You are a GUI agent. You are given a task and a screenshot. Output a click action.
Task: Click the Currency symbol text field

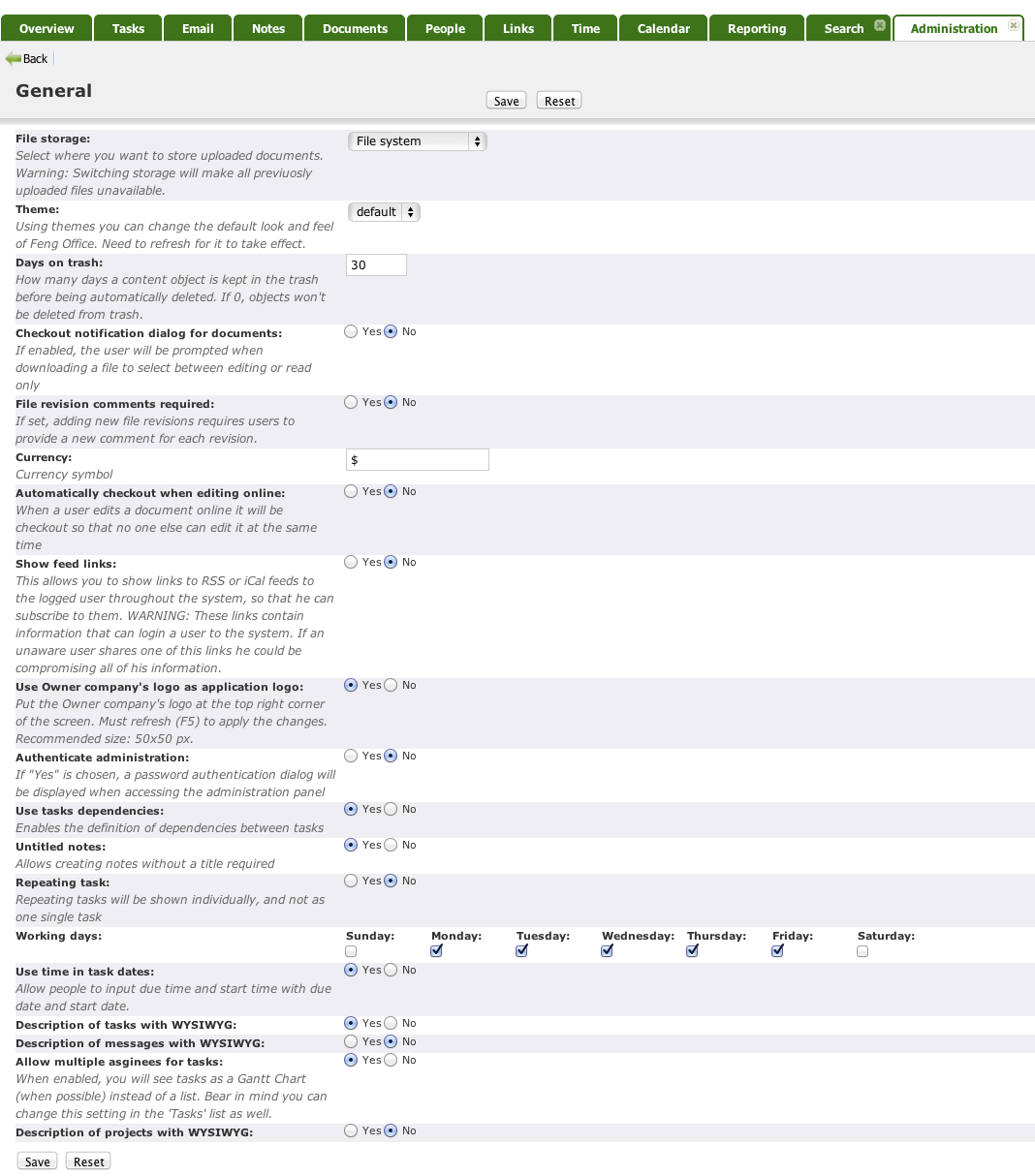(417, 460)
